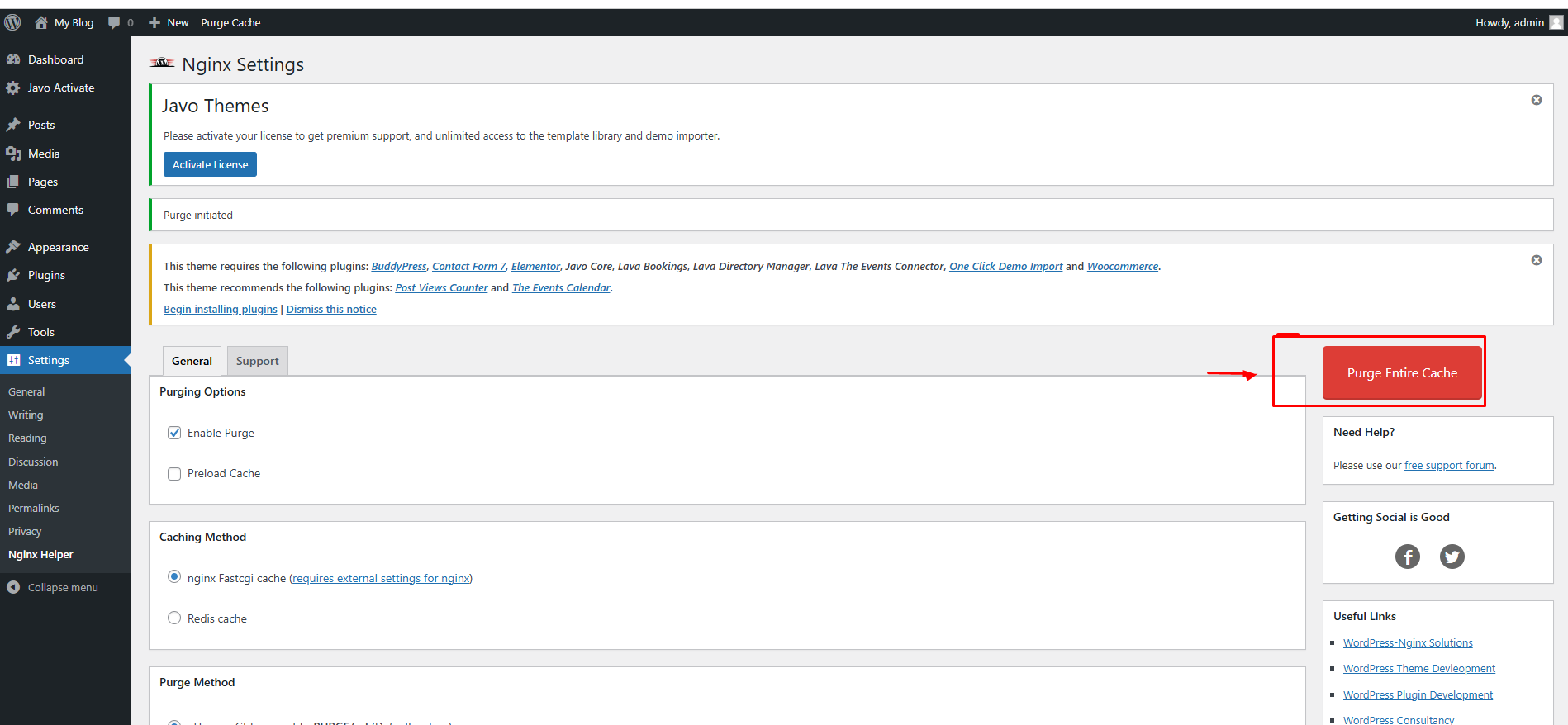Screen dimensions: 1568x725
Task: Click the WordPress logo in admin bar
Action: 12,22
